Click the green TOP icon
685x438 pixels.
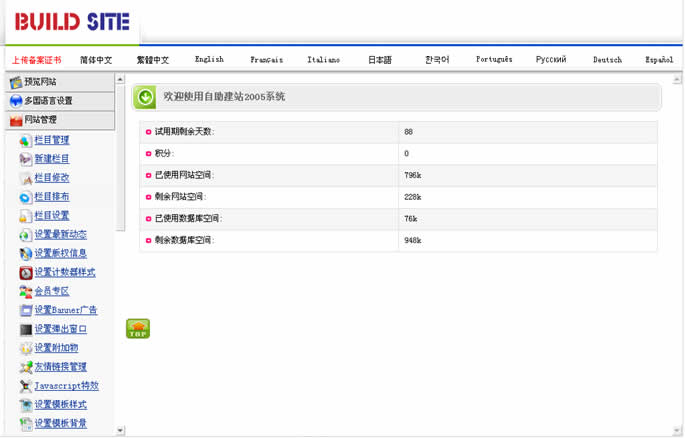coord(138,329)
